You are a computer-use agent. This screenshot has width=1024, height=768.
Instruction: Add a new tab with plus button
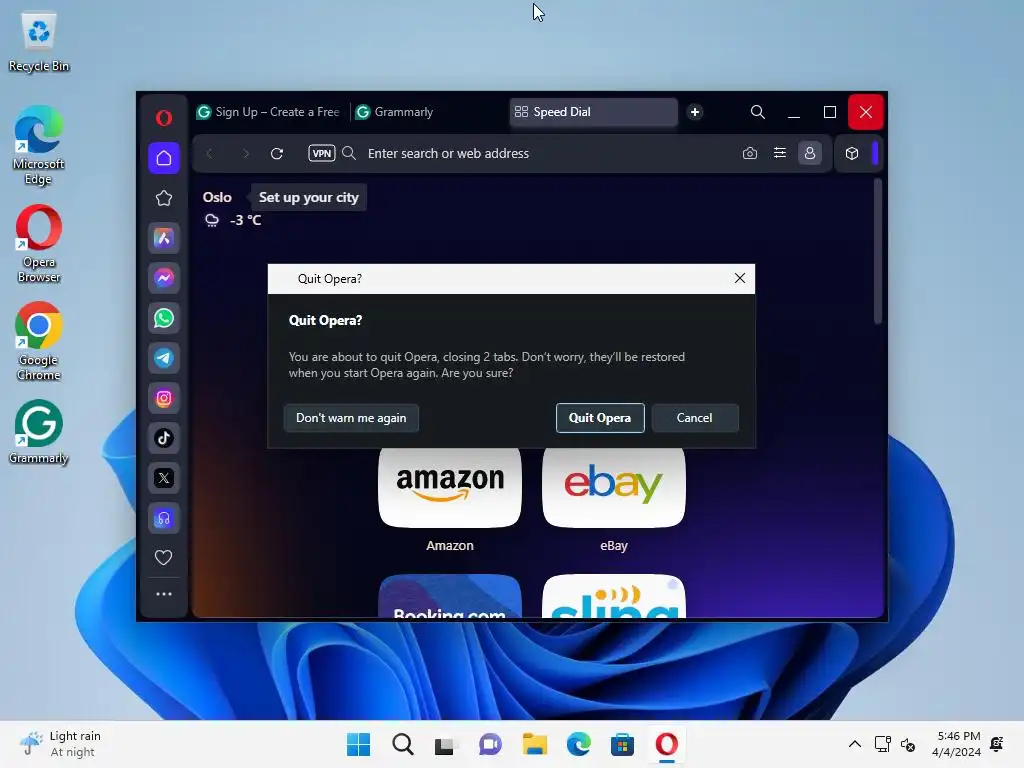point(695,112)
